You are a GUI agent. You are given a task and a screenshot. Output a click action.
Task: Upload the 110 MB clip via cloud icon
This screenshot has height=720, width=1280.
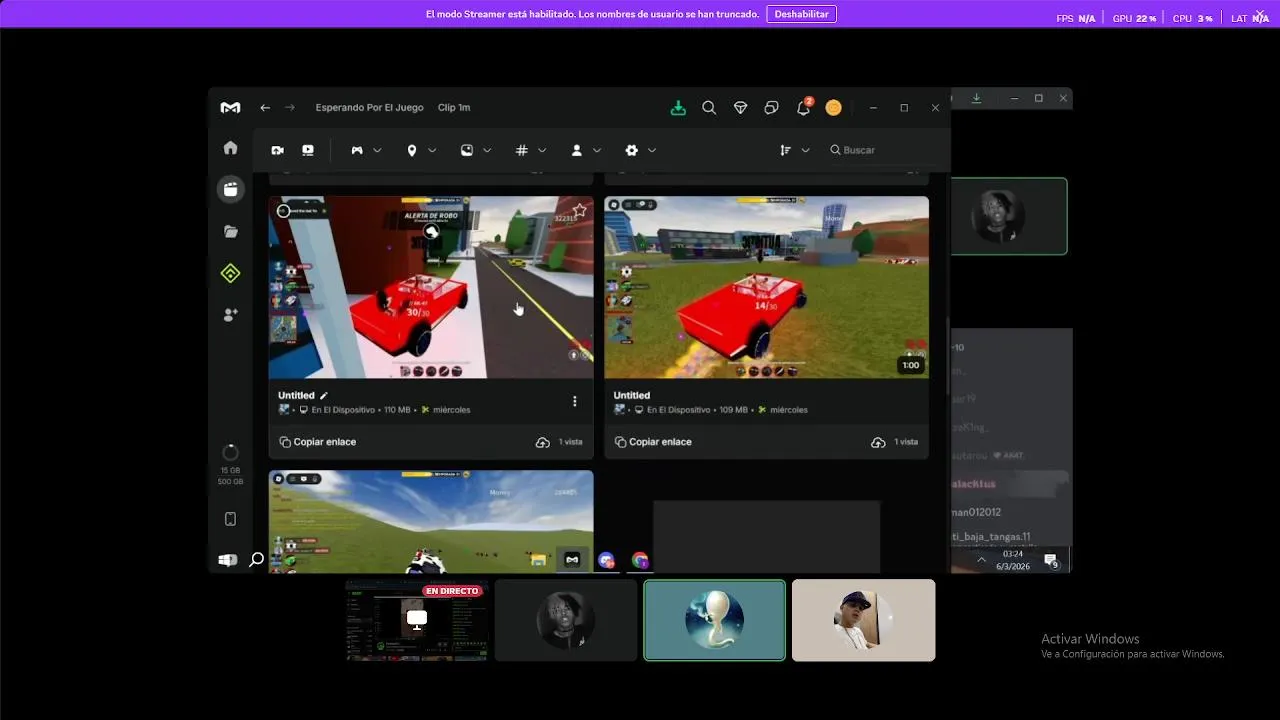[x=542, y=442]
